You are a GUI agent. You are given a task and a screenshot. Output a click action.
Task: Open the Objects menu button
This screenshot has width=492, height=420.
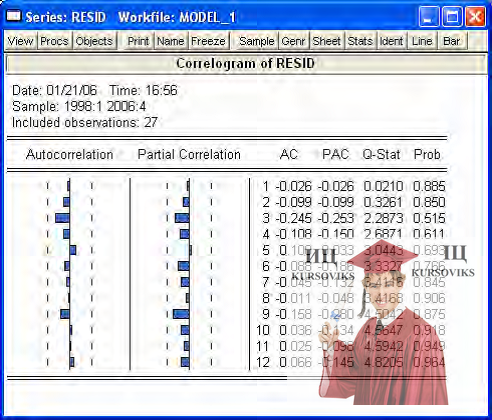(94, 41)
